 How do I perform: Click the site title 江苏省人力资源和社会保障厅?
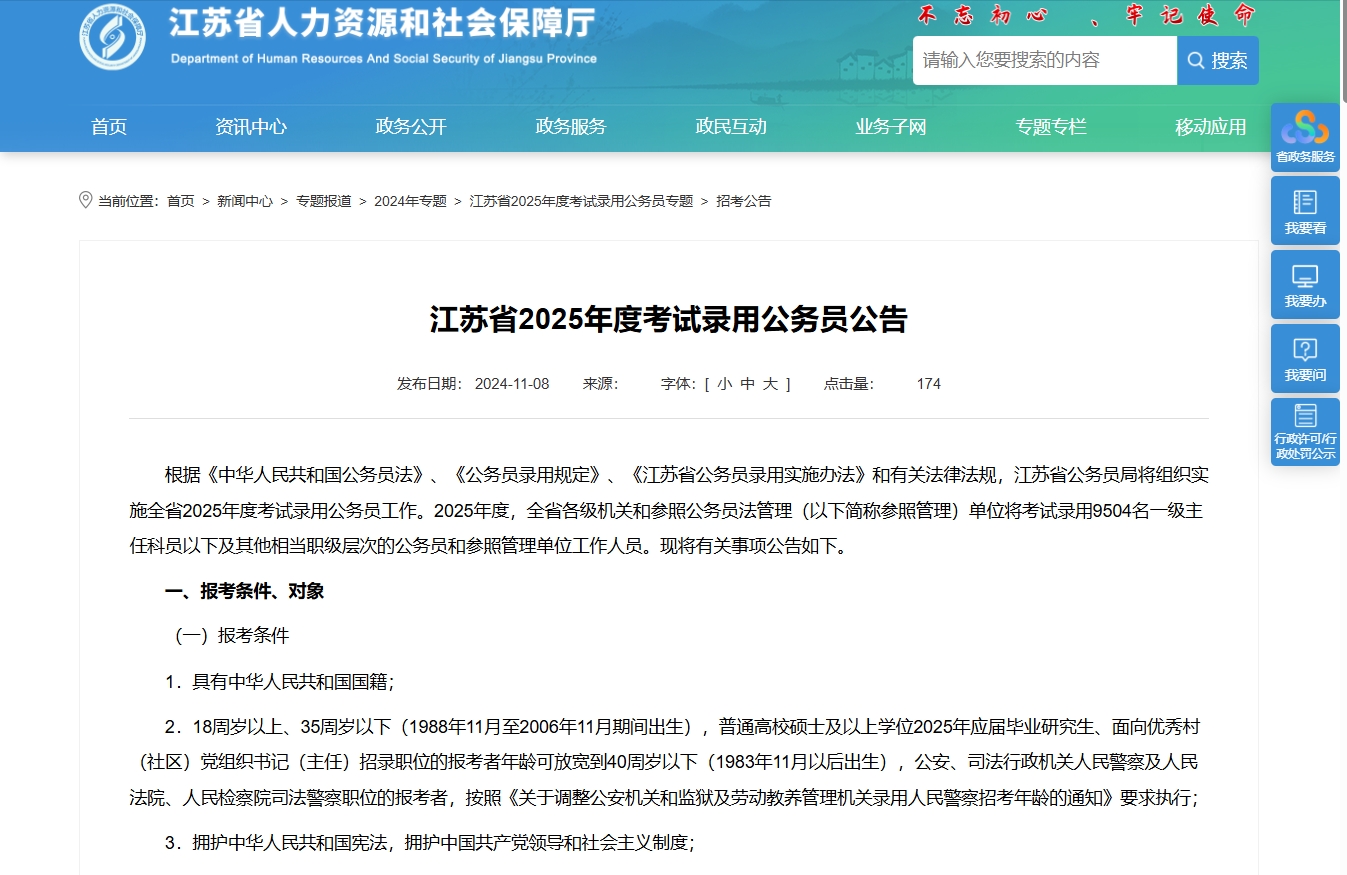pyautogui.click(x=383, y=22)
